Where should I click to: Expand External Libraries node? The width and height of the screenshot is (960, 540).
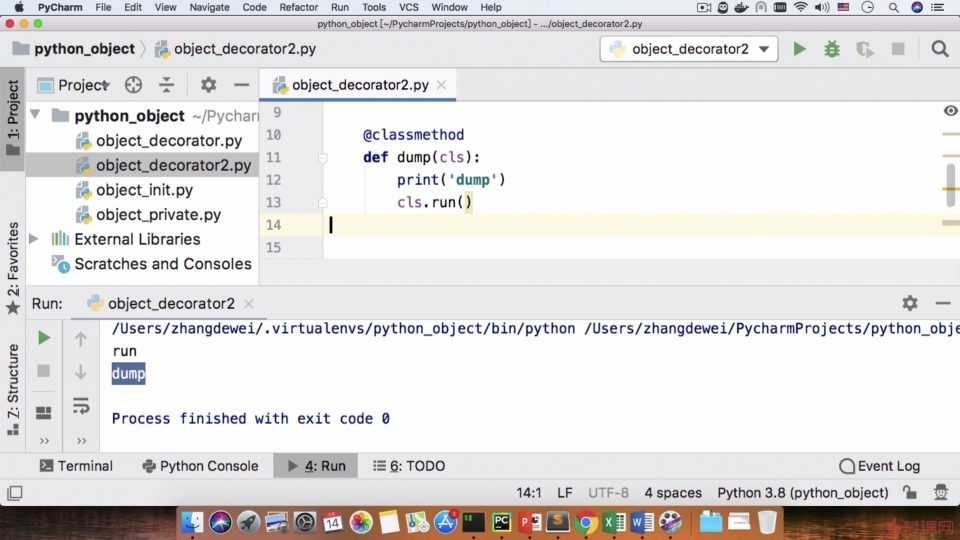coord(34,239)
